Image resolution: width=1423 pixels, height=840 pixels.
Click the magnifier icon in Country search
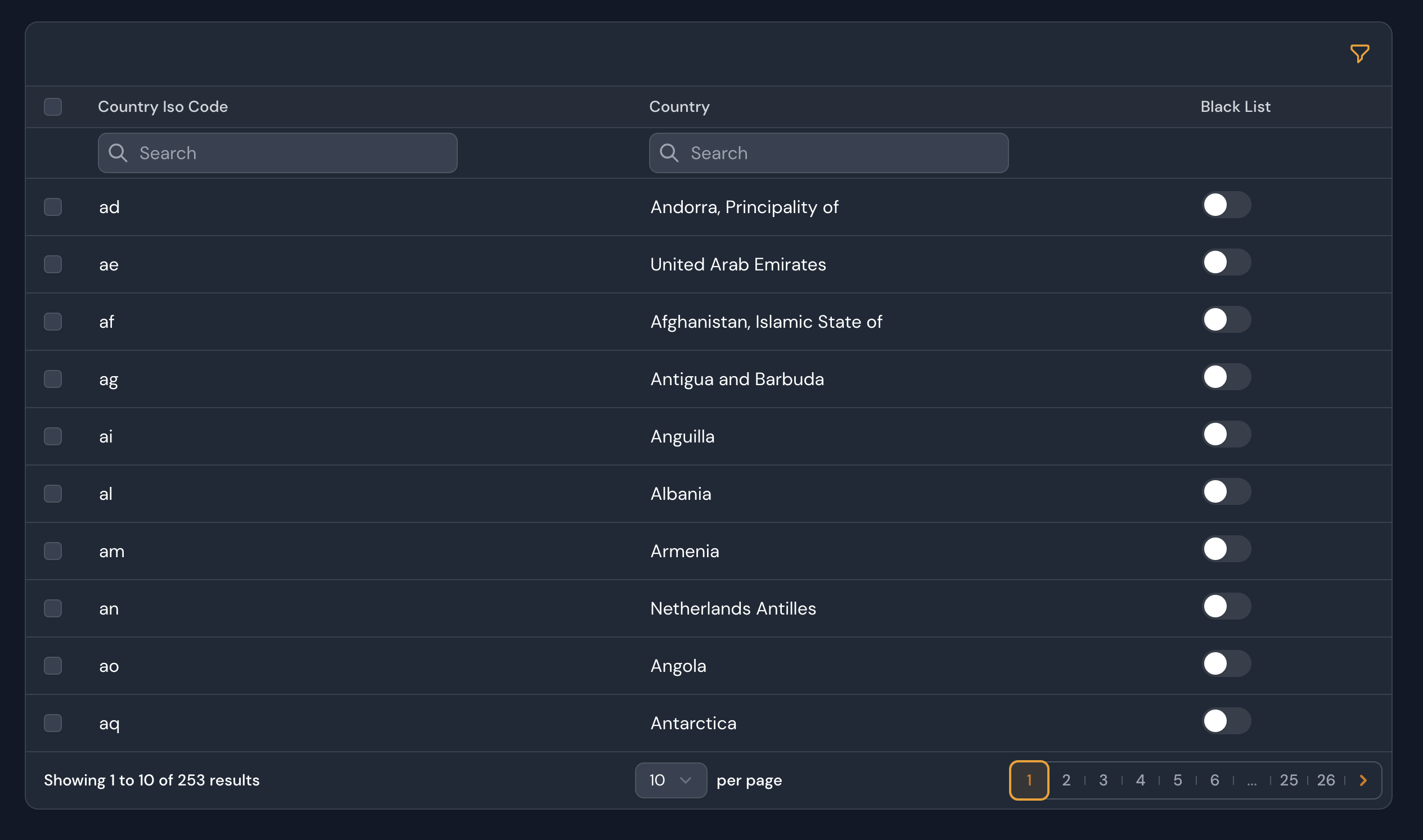coord(670,153)
